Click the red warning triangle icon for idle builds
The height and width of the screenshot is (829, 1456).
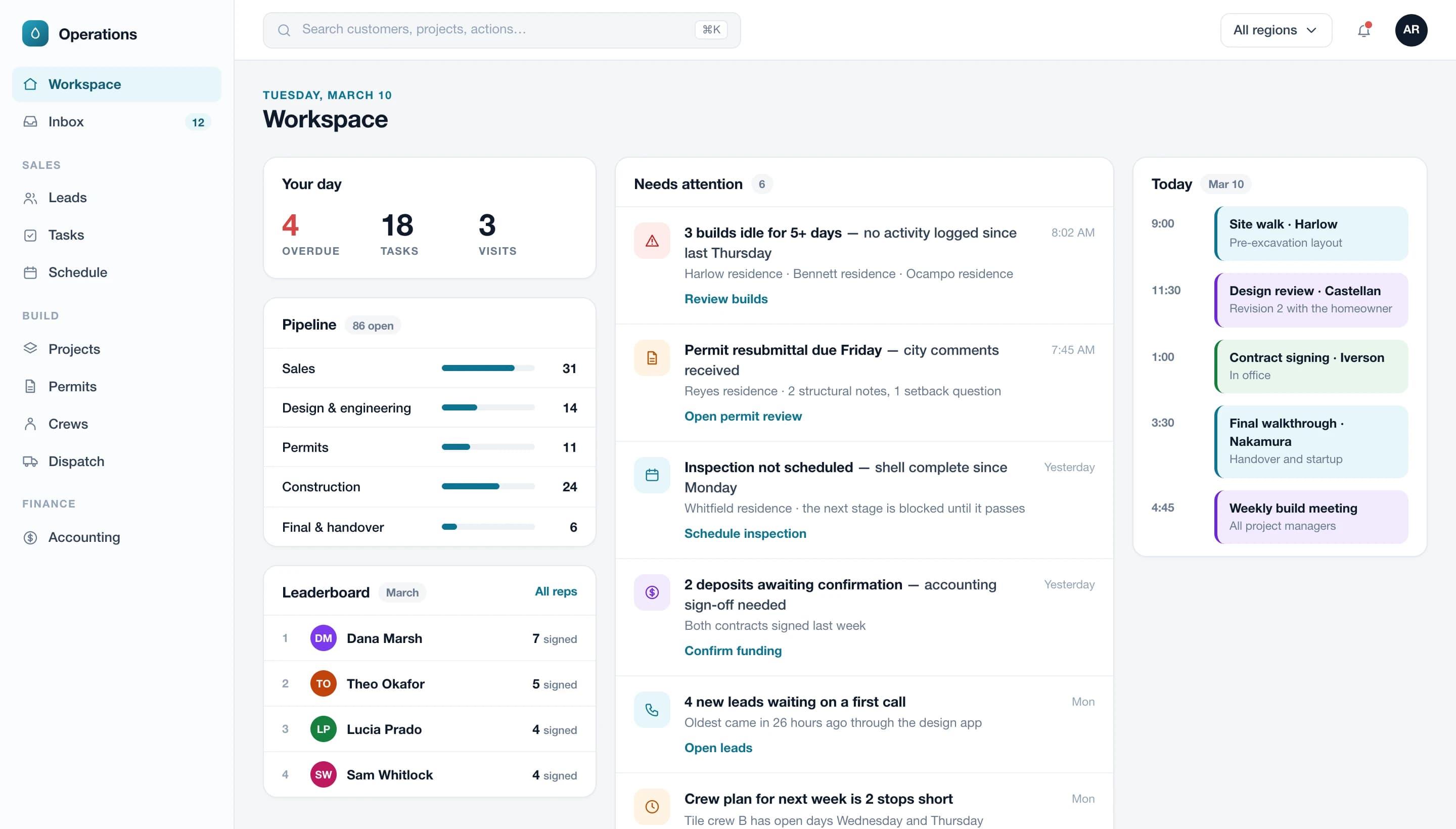point(652,241)
